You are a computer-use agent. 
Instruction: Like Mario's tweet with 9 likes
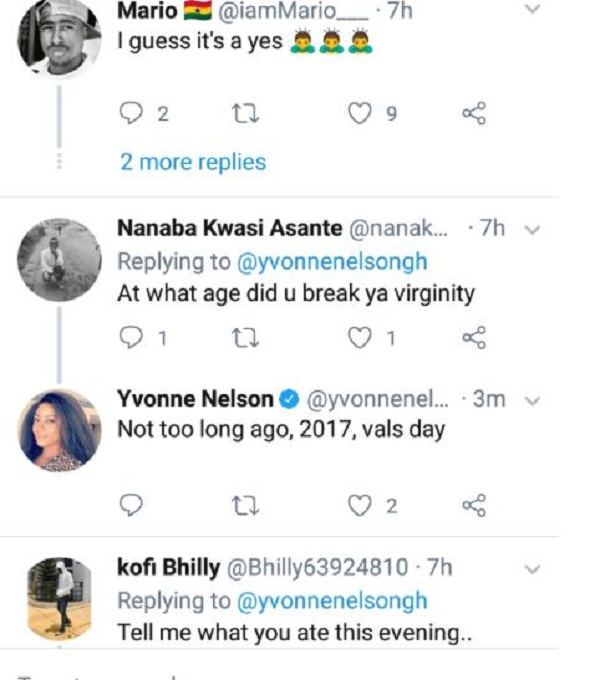click(360, 113)
